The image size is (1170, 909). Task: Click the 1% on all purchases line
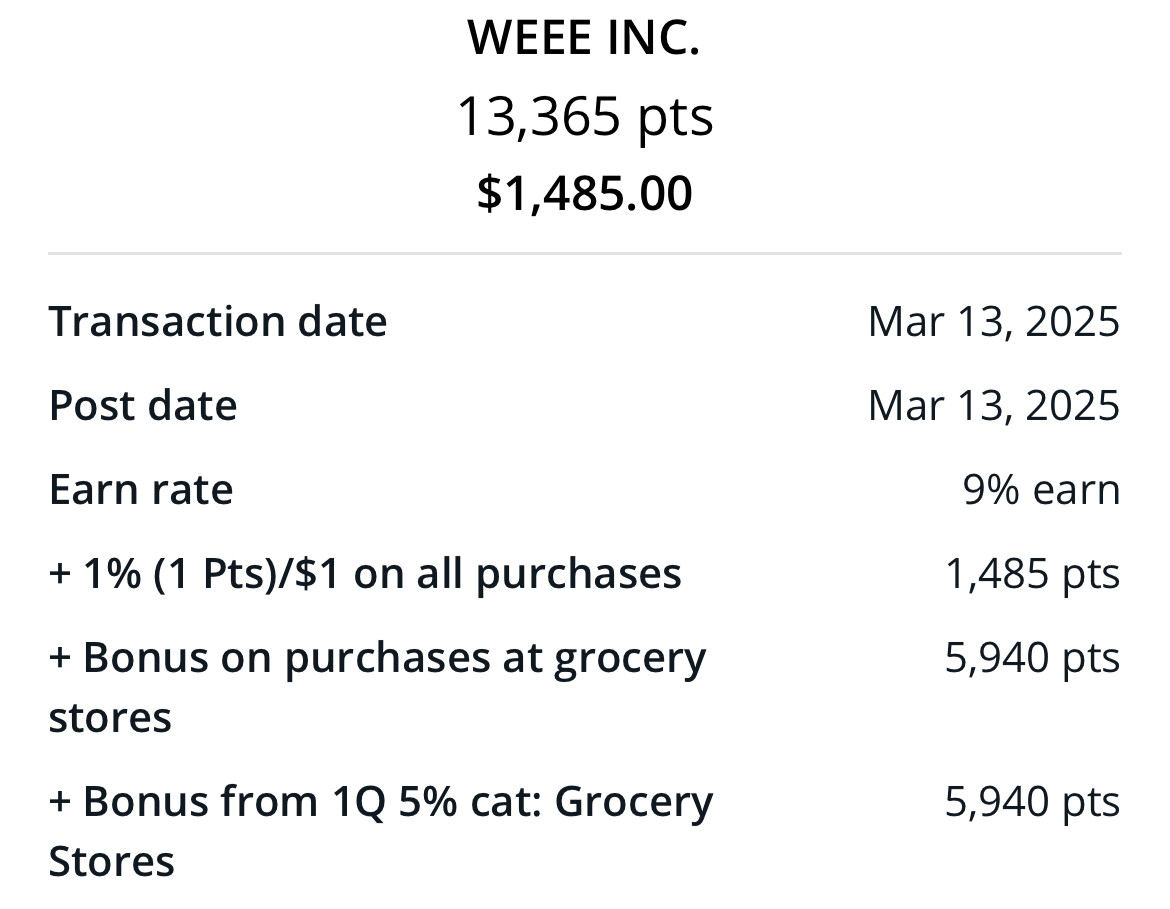365,574
